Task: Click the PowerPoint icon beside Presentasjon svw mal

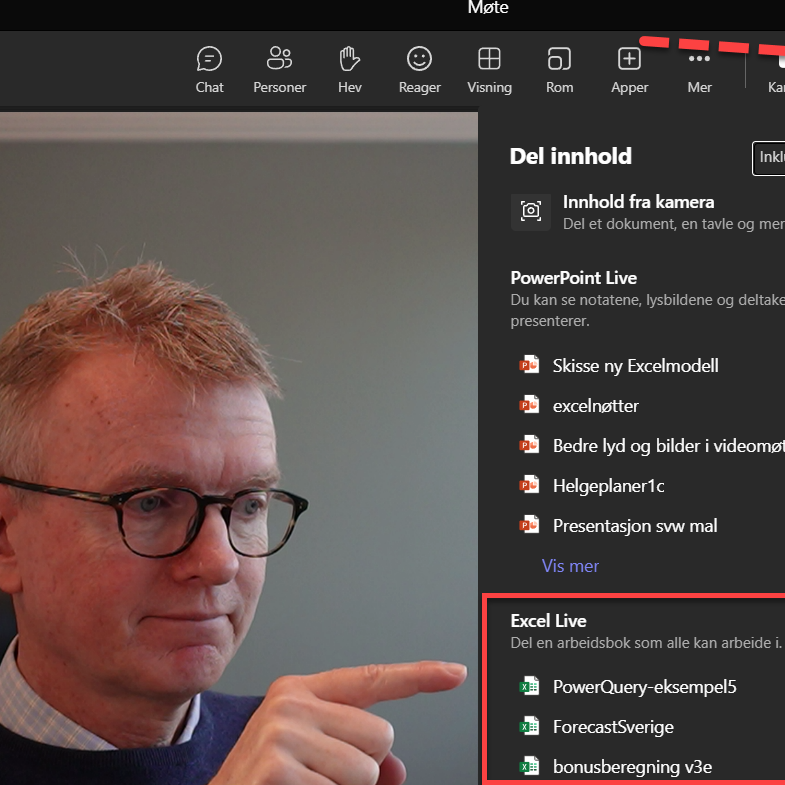Action: click(529, 525)
